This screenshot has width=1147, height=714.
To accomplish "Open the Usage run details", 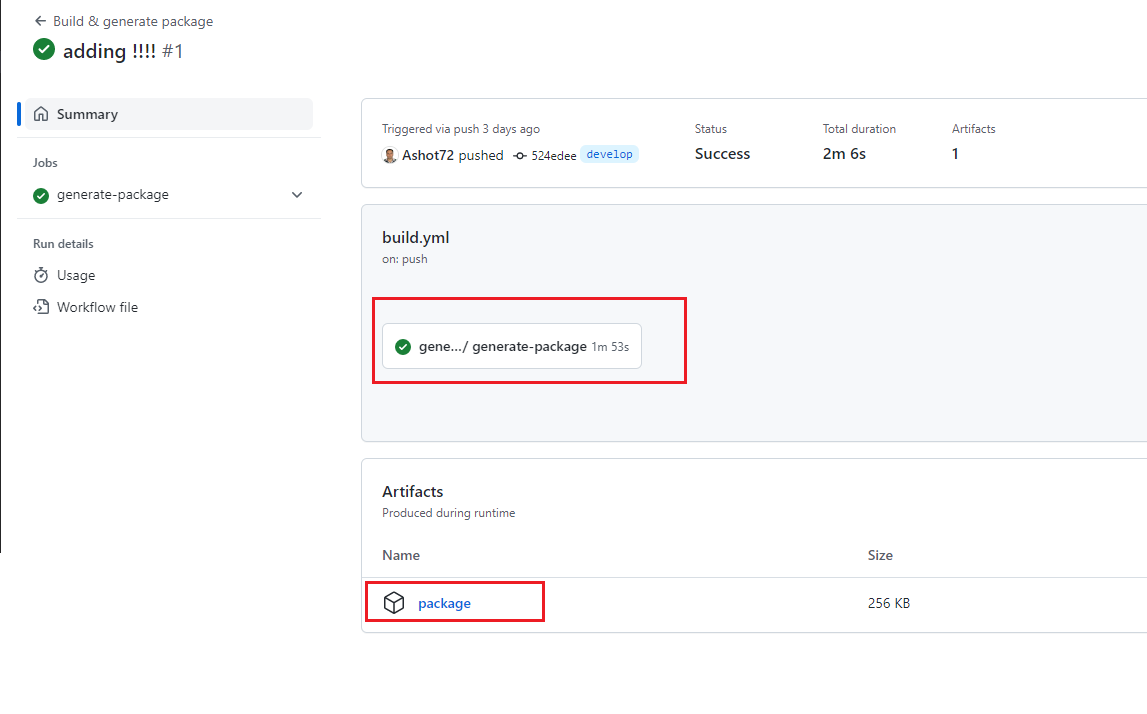I will point(76,275).
